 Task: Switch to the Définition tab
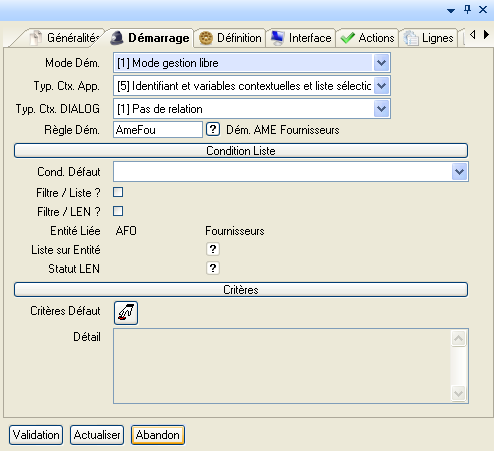coord(230,38)
